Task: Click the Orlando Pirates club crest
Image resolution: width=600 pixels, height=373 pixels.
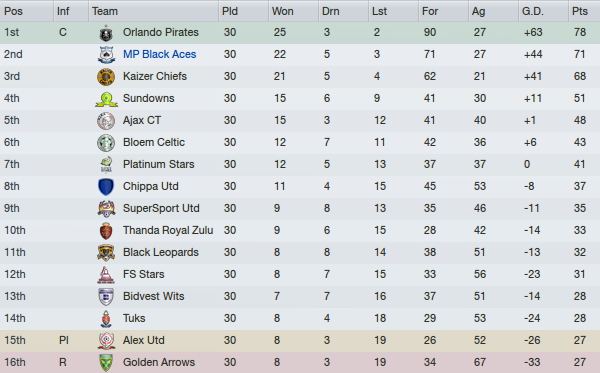Action: [106, 33]
